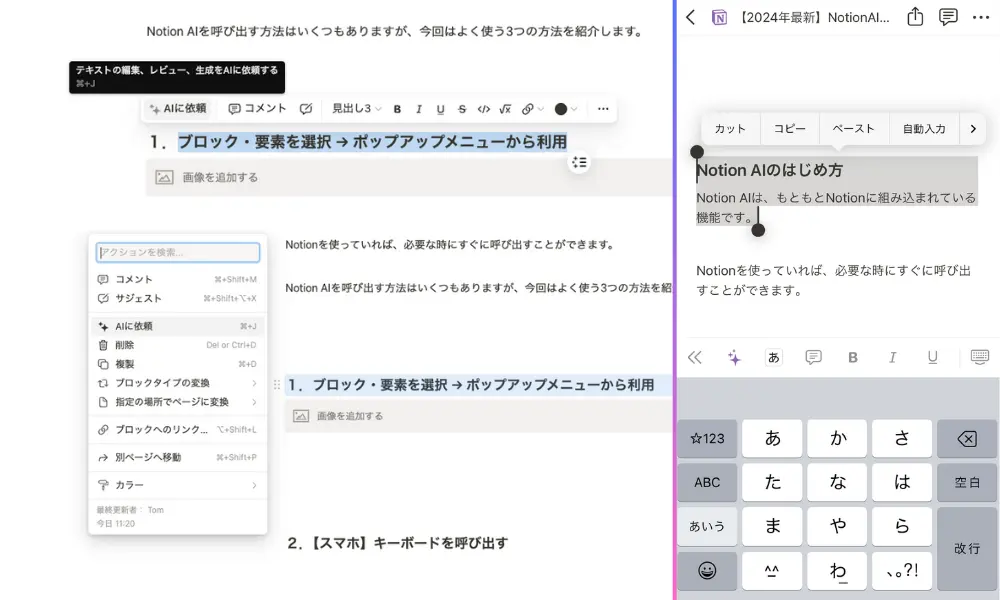Tap カット in the mobile selection popup
1000x600 pixels.
pos(730,129)
